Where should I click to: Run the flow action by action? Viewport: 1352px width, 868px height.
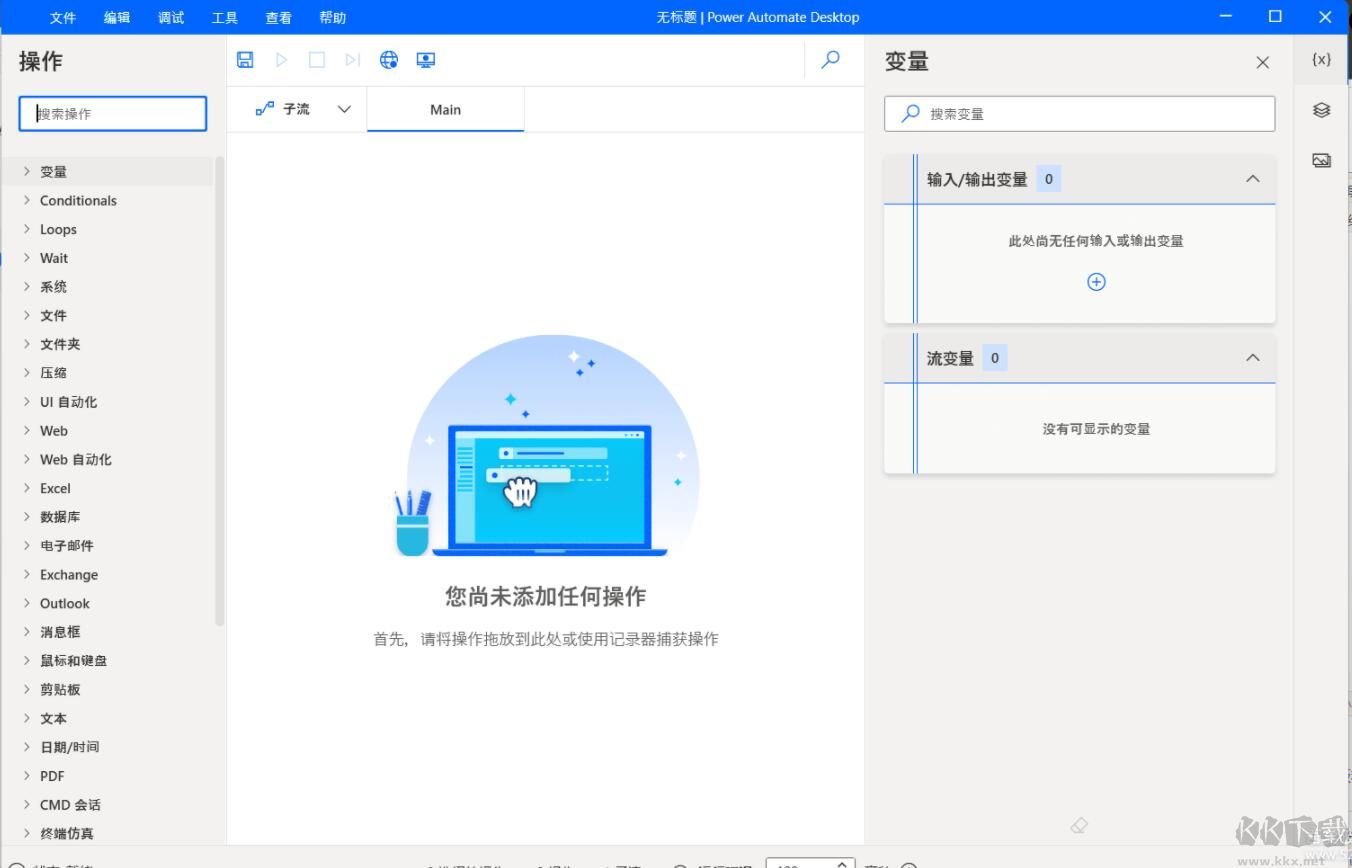(x=352, y=59)
